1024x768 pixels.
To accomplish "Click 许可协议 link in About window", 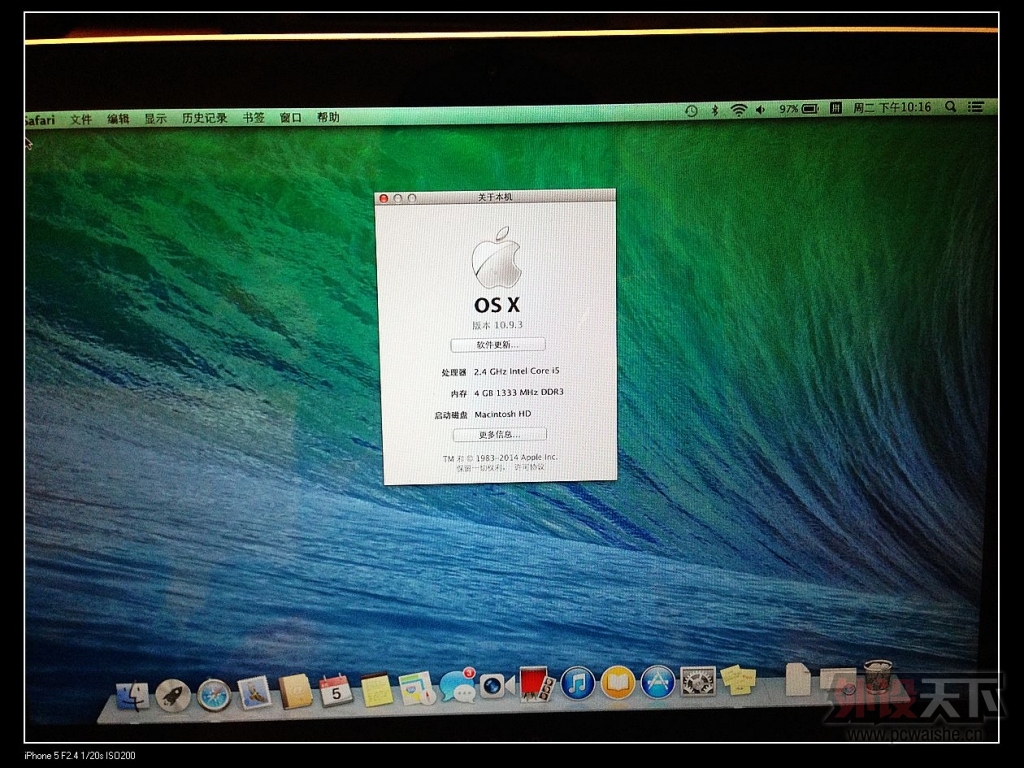I will [x=528, y=468].
